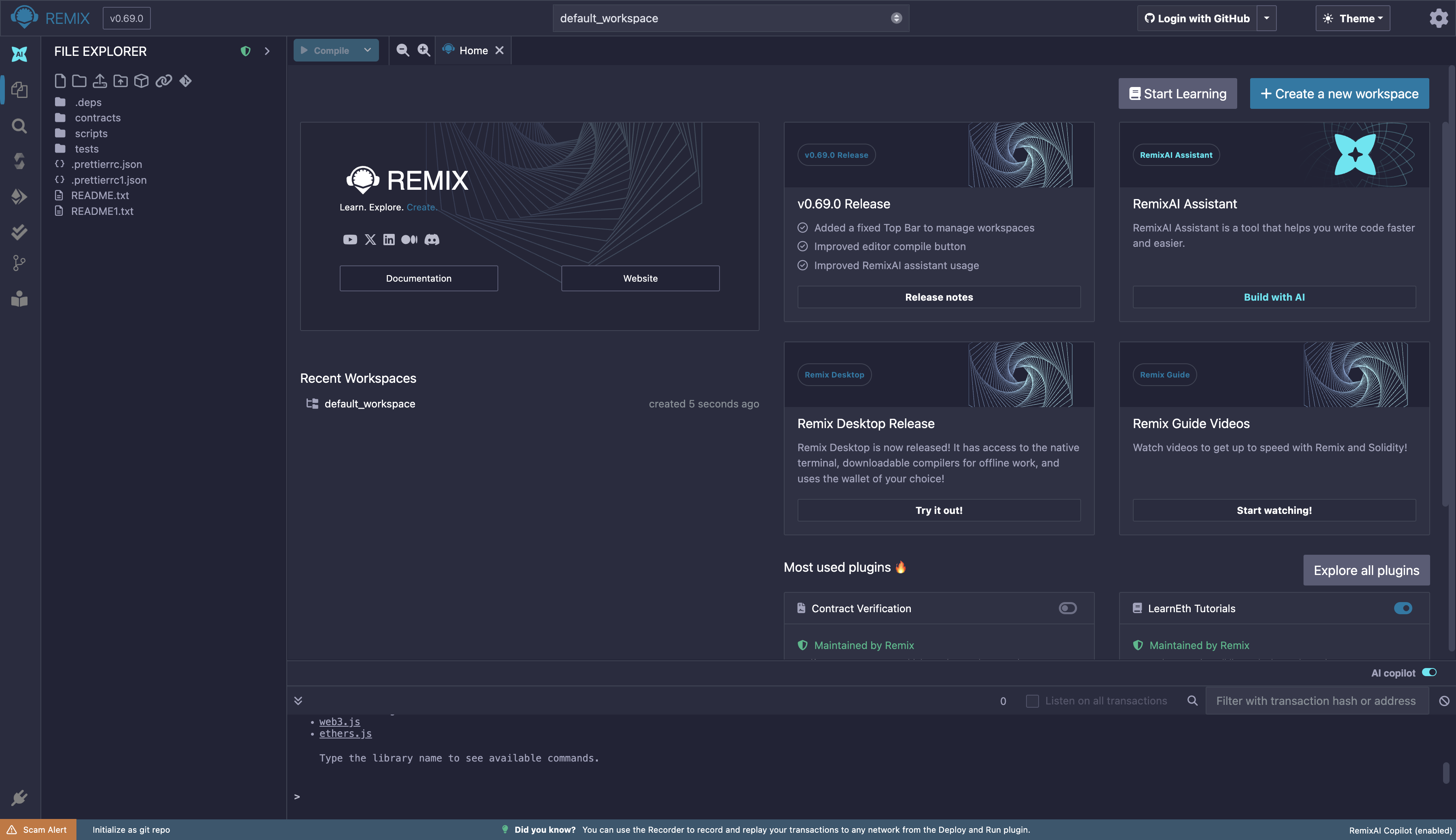Create a new file icon
Screen dimensions: 1456x840
pyautogui.click(x=60, y=81)
